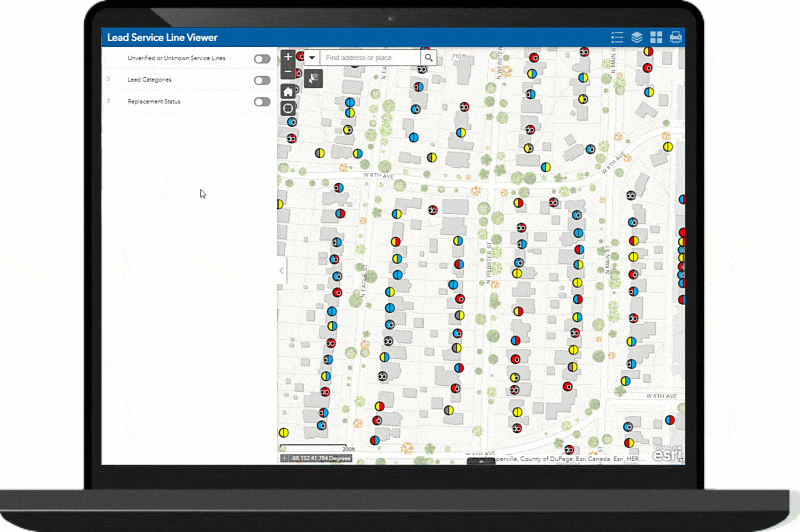
Task: Return map to Home extent
Action: point(288,92)
